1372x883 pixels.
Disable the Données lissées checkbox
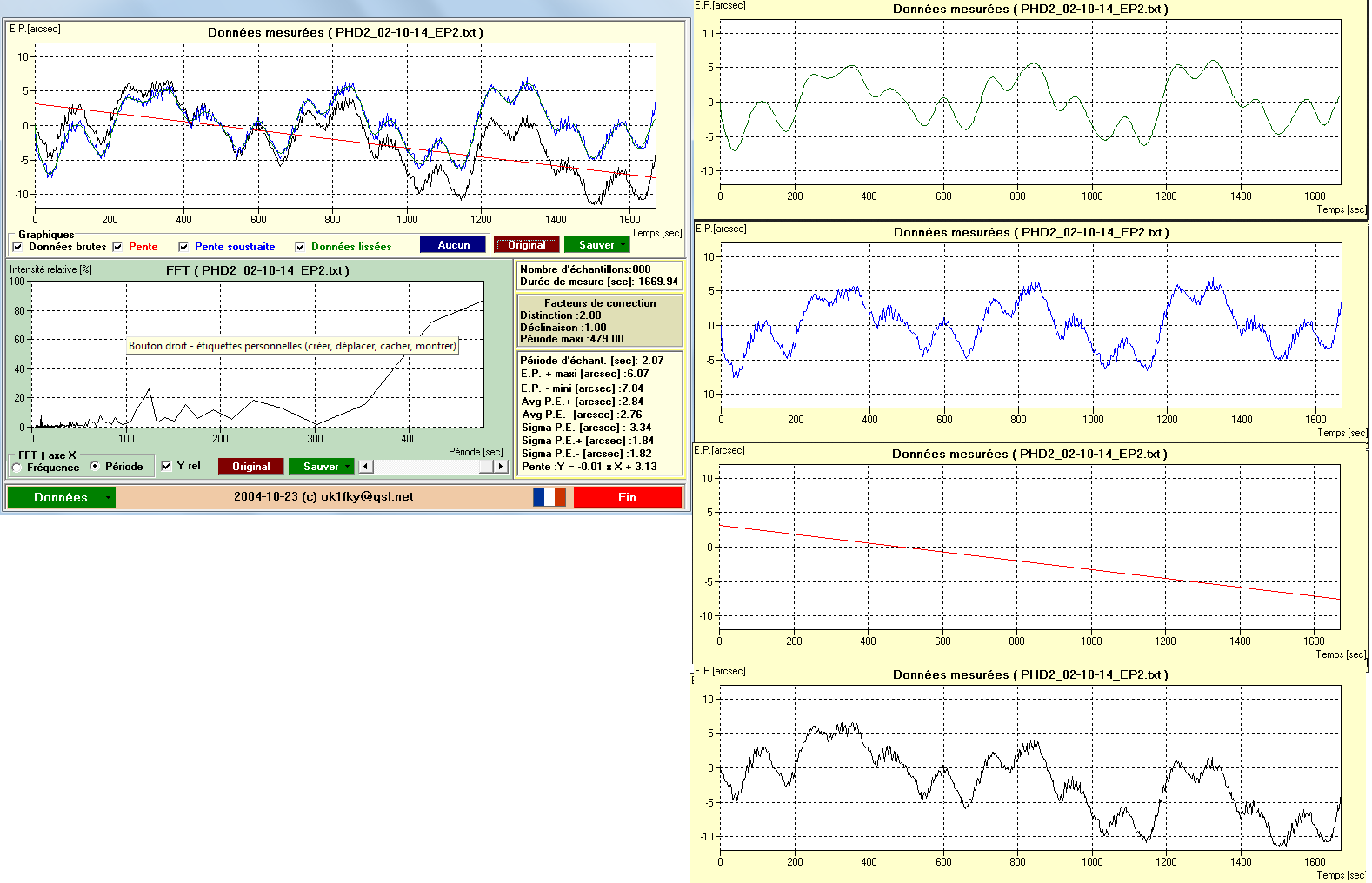click(300, 247)
